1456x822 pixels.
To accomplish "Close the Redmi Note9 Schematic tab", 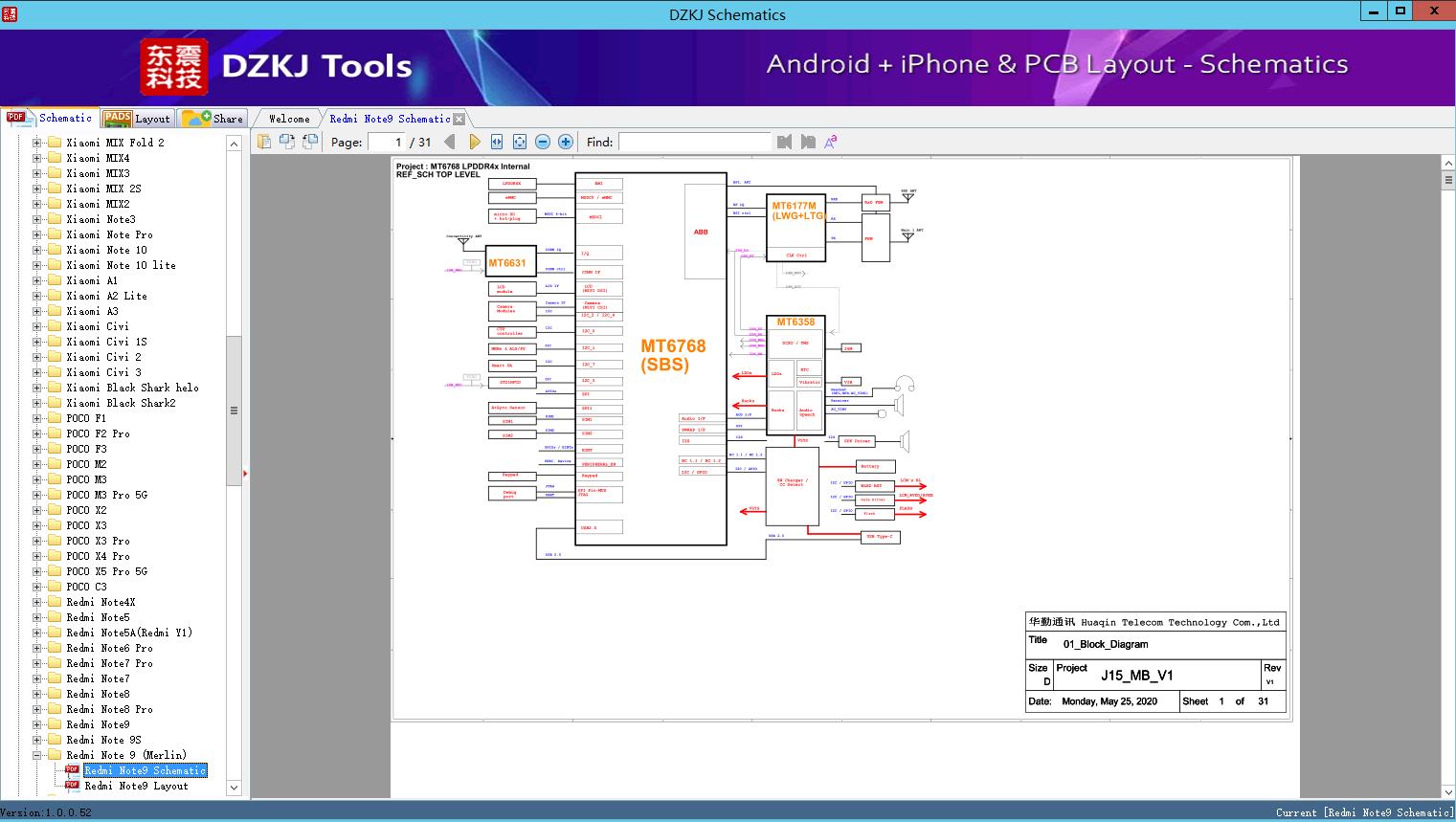I will [x=459, y=119].
